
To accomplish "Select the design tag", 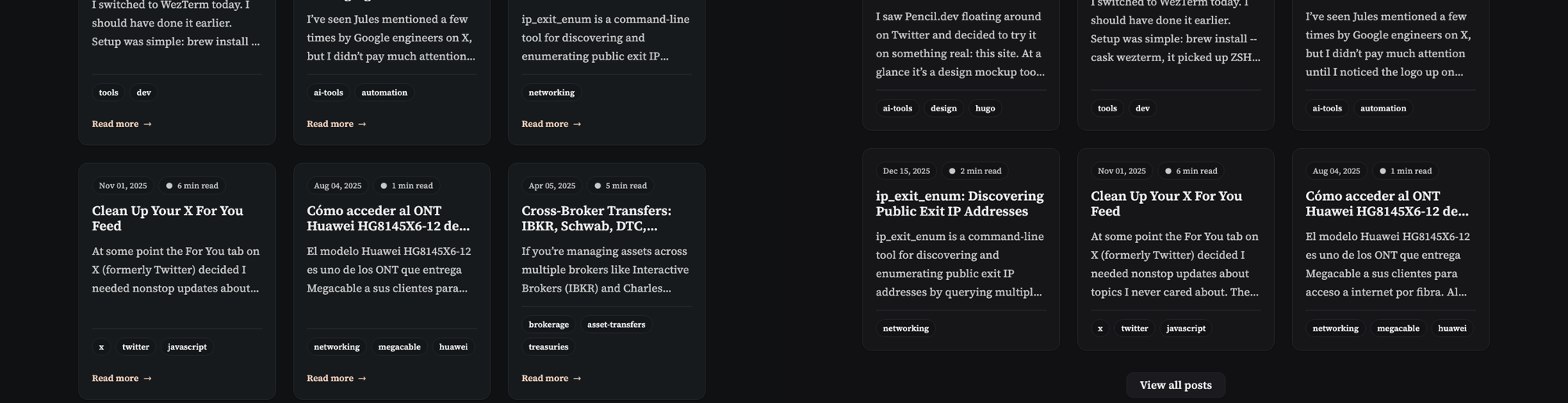I will (x=943, y=108).
